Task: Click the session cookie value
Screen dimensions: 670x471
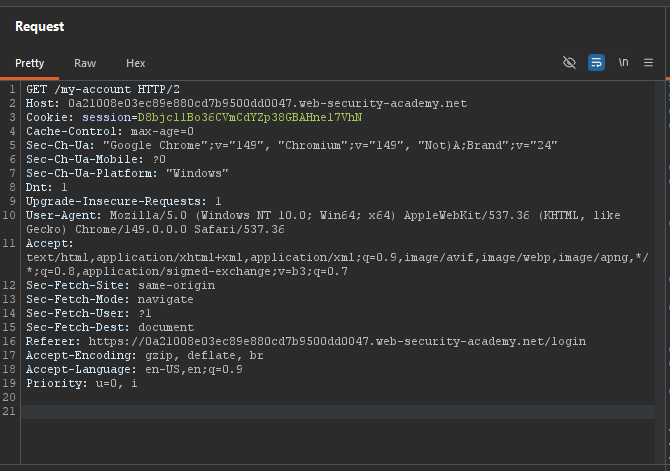Action: tap(250, 118)
